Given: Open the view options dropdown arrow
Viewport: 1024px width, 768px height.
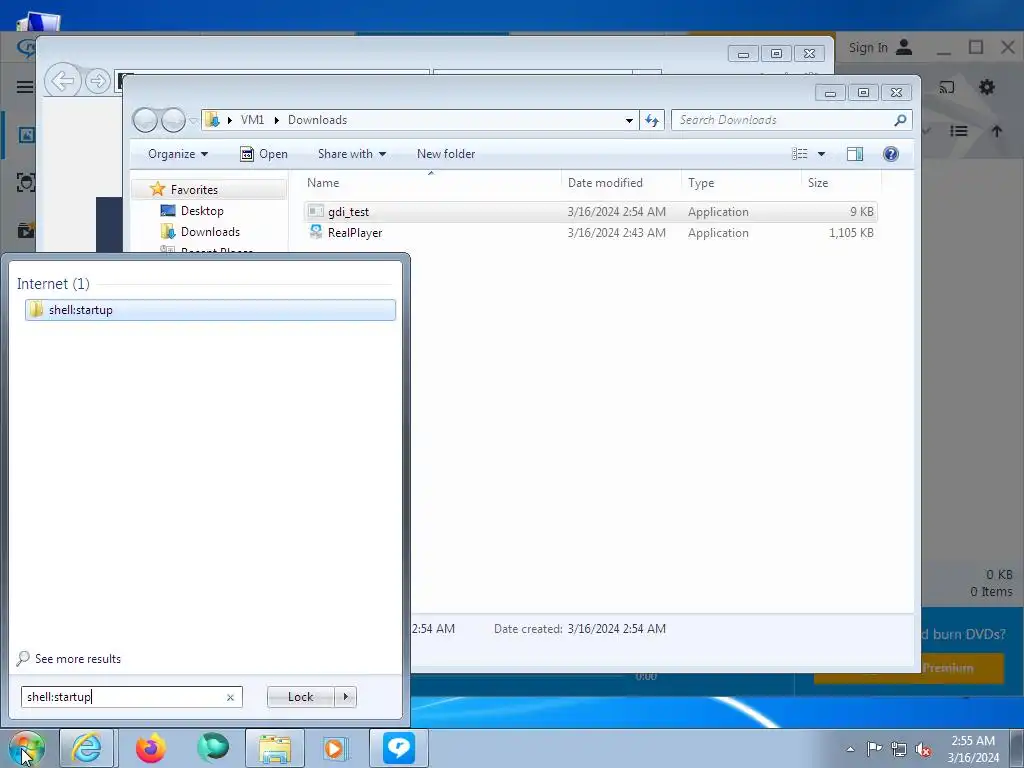Looking at the screenshot, I should click(x=821, y=153).
